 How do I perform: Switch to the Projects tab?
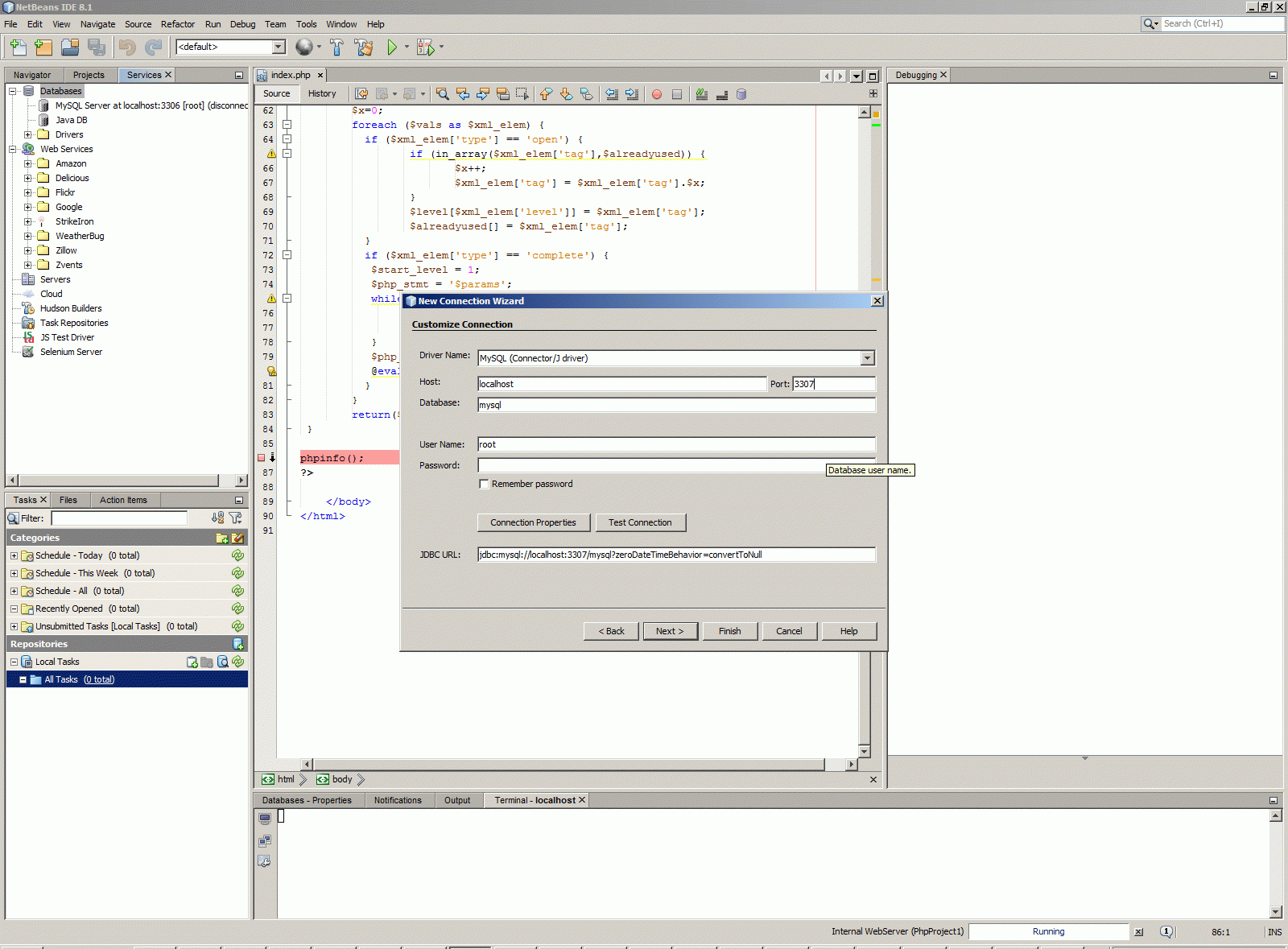tap(89, 75)
